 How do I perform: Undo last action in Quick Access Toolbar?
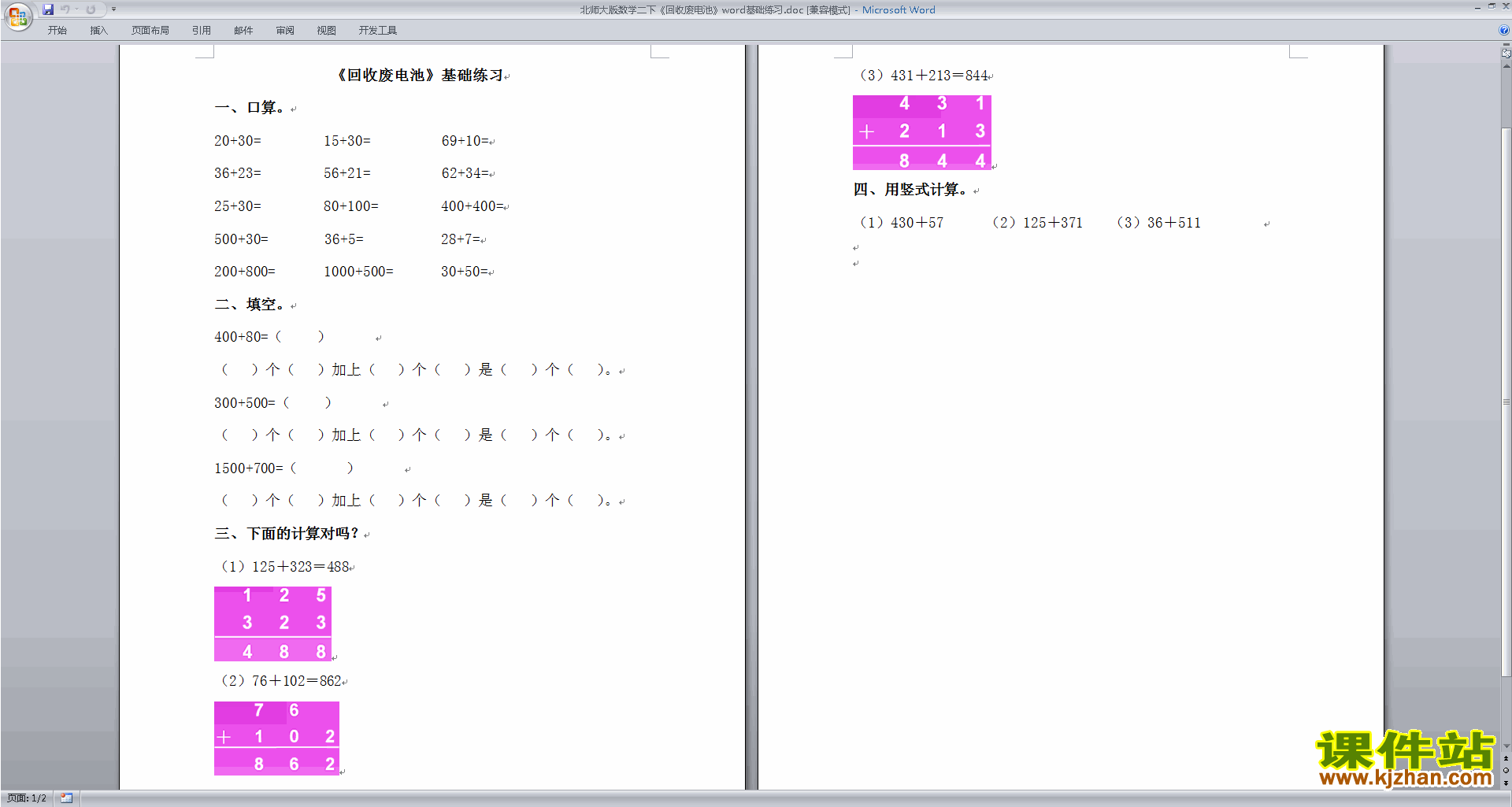click(65, 9)
